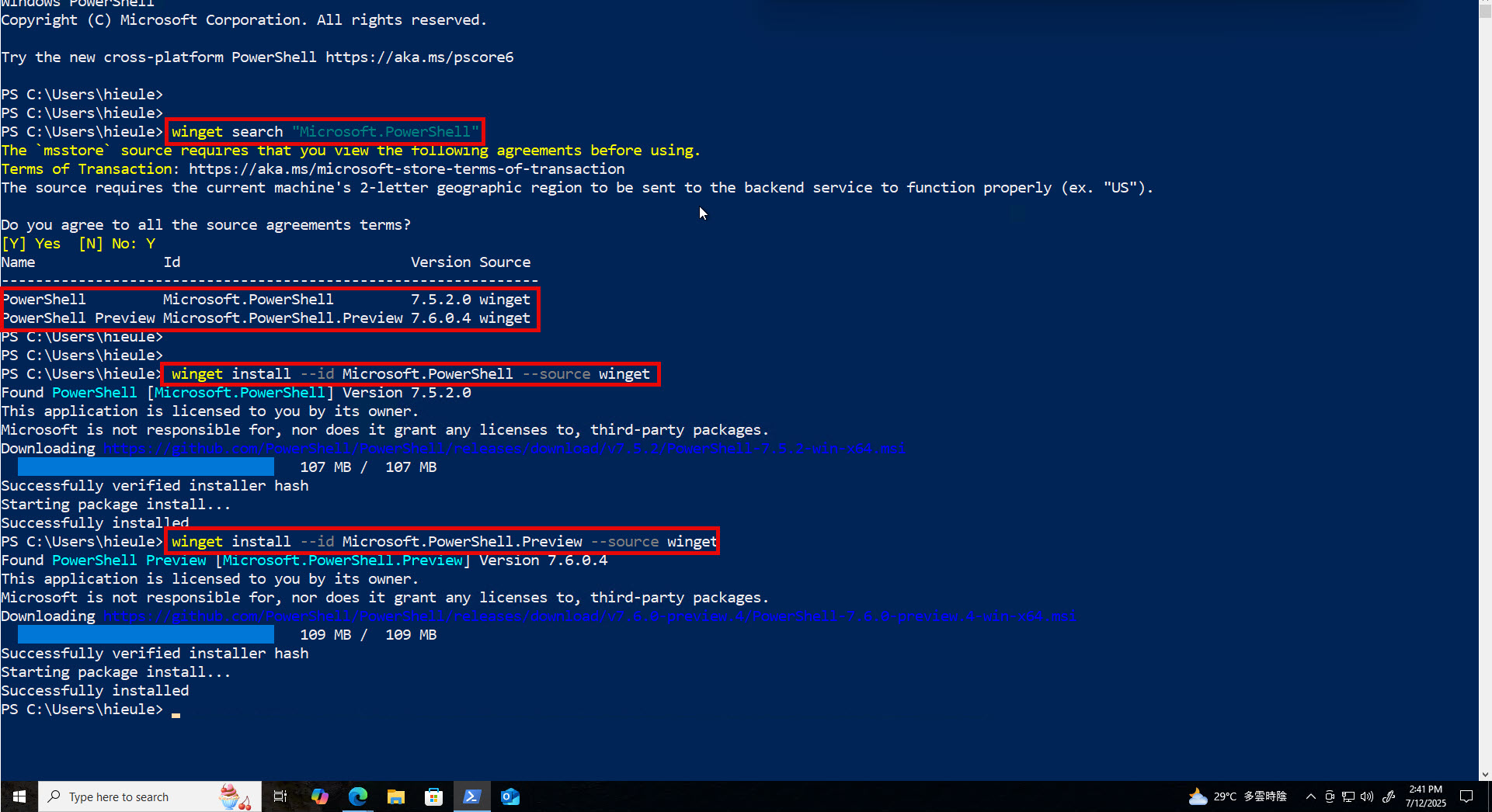Open the volume control icon

pyautogui.click(x=1367, y=796)
